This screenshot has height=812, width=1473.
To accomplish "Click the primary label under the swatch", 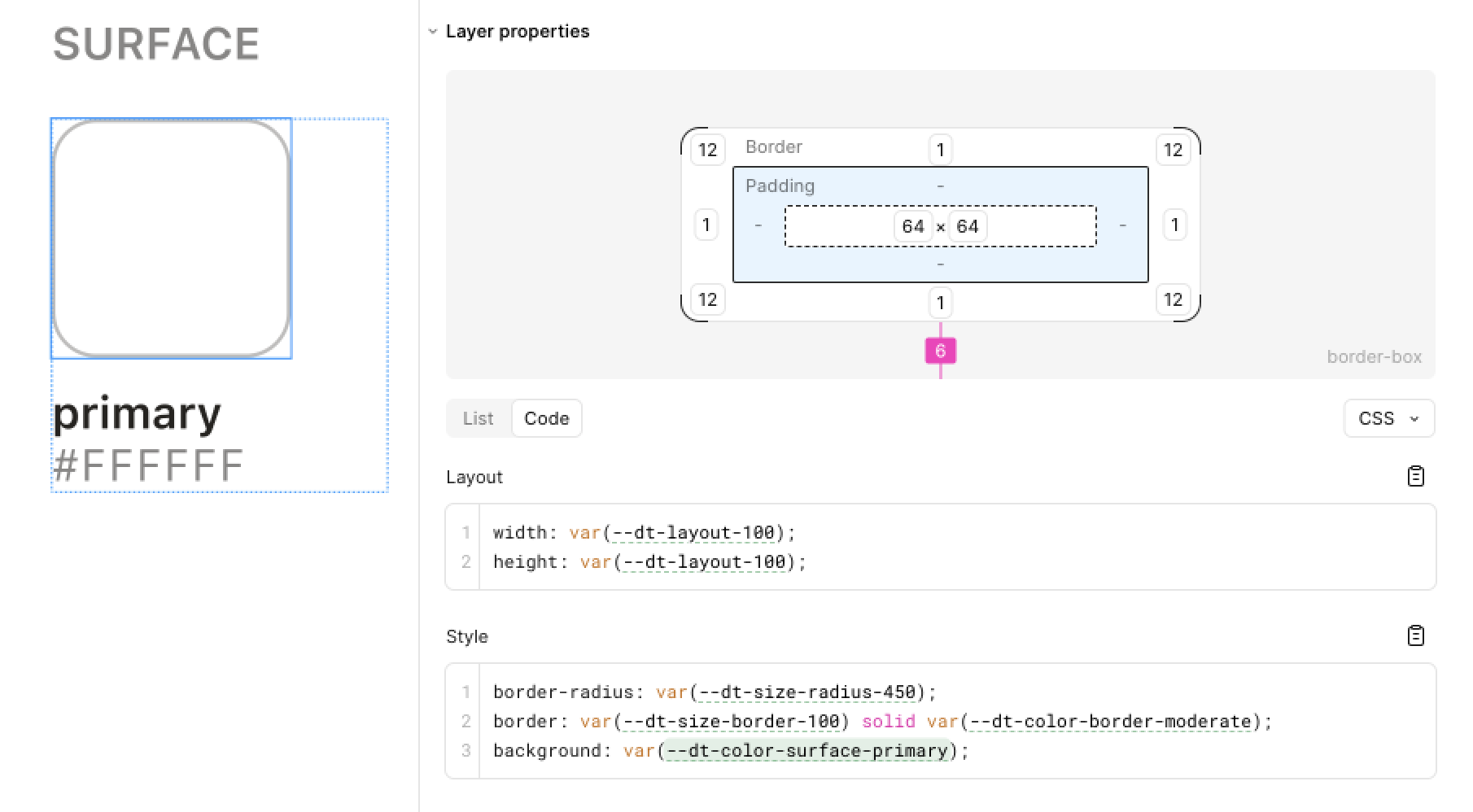I will tap(137, 416).
